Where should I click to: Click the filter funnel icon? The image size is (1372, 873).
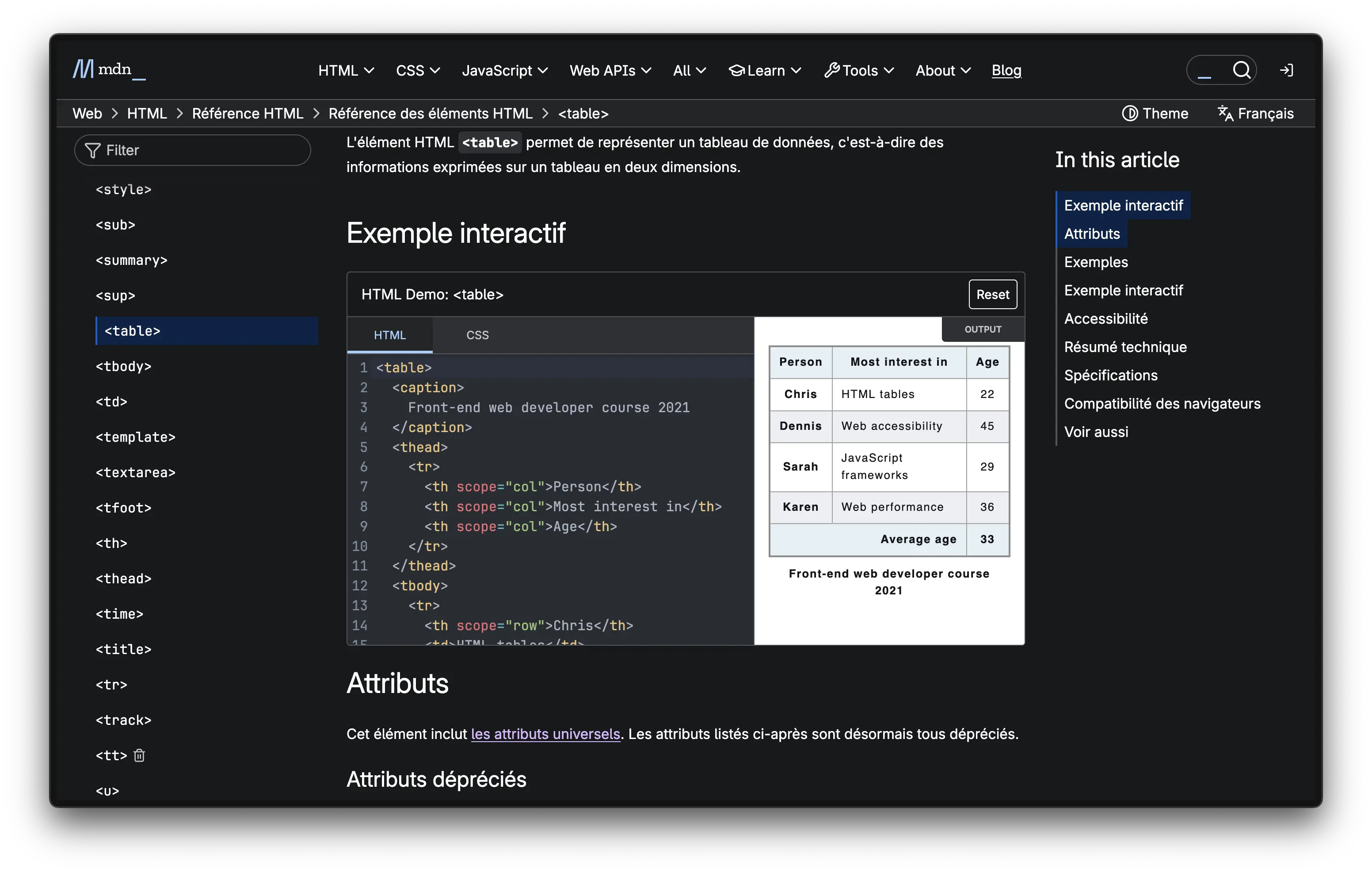point(92,150)
